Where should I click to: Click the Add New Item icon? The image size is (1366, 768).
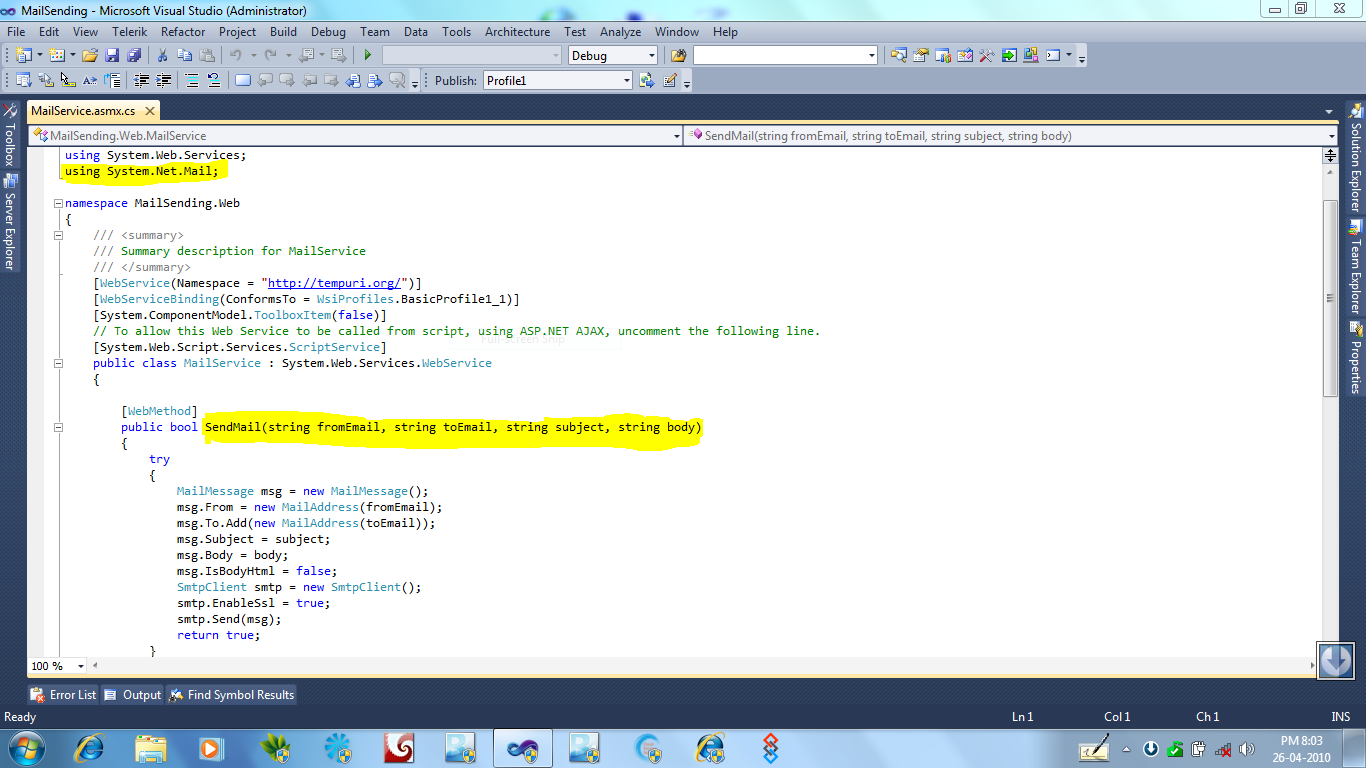[57, 56]
